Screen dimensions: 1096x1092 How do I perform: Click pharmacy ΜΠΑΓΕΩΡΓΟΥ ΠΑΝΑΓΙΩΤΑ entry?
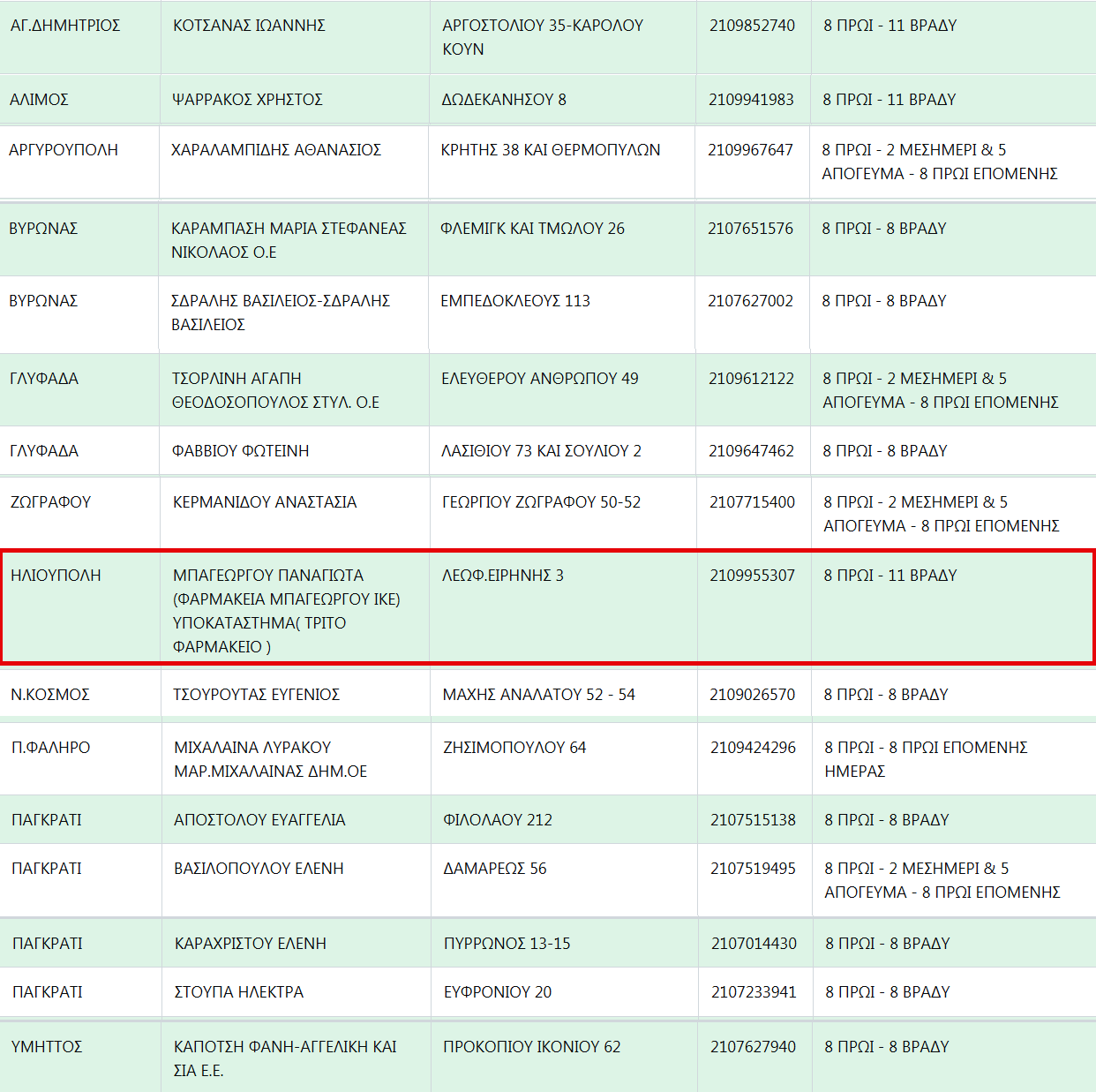tap(287, 611)
